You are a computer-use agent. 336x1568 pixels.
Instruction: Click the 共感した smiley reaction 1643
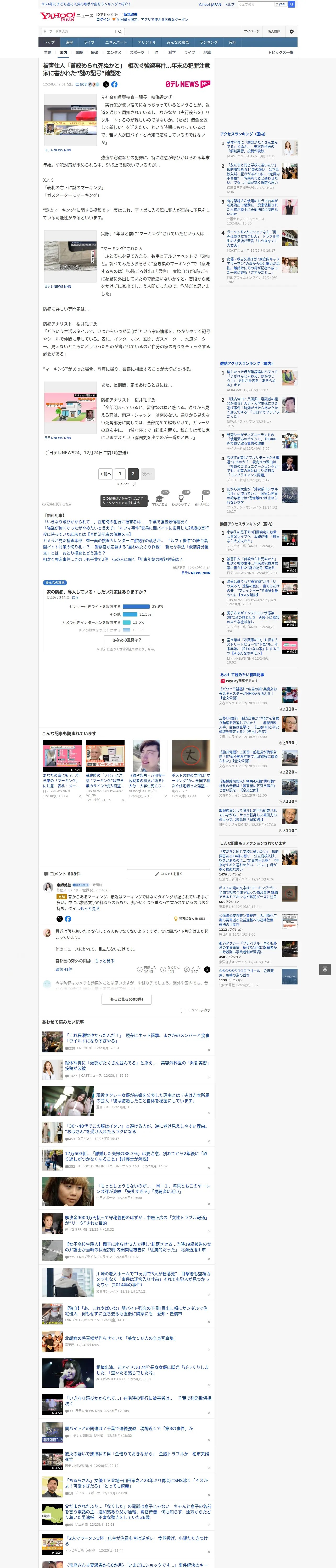point(147,969)
